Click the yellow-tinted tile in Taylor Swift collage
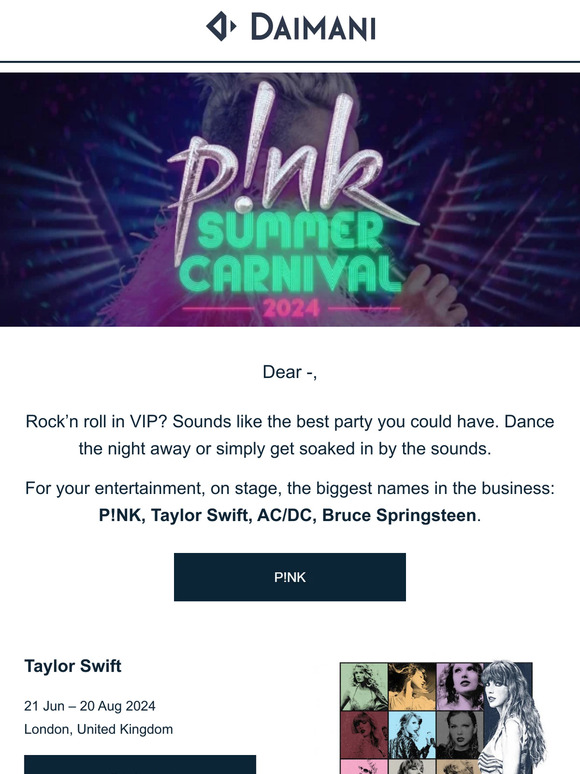Screen dimensions: 580x774 pyautogui.click(x=412, y=686)
